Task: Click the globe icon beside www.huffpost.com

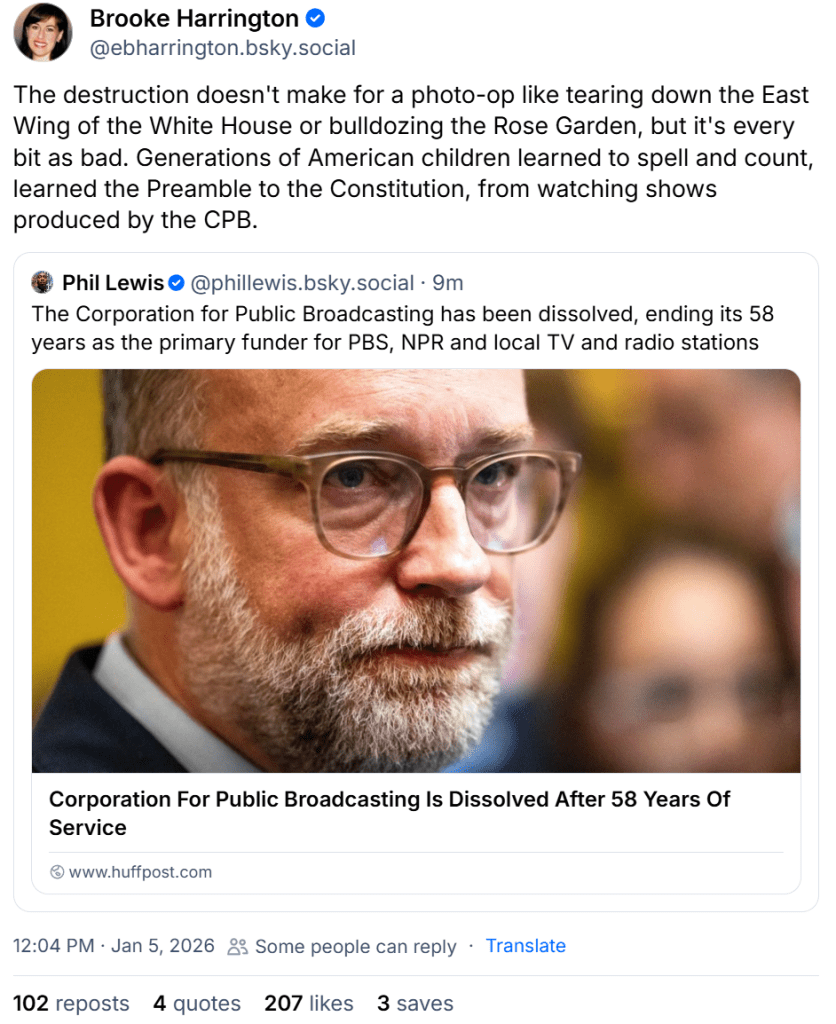Action: (57, 872)
